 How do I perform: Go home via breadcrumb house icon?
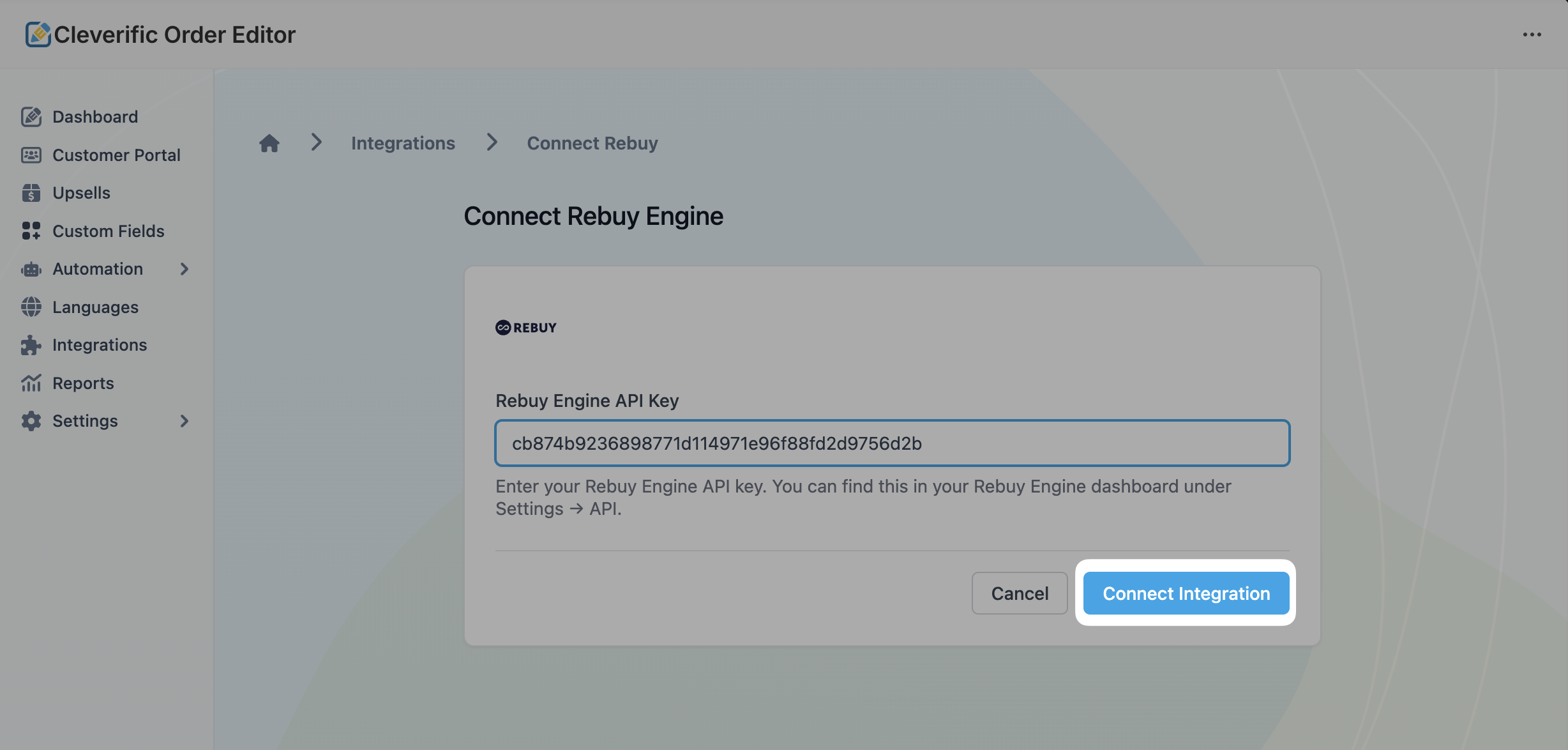[x=269, y=143]
